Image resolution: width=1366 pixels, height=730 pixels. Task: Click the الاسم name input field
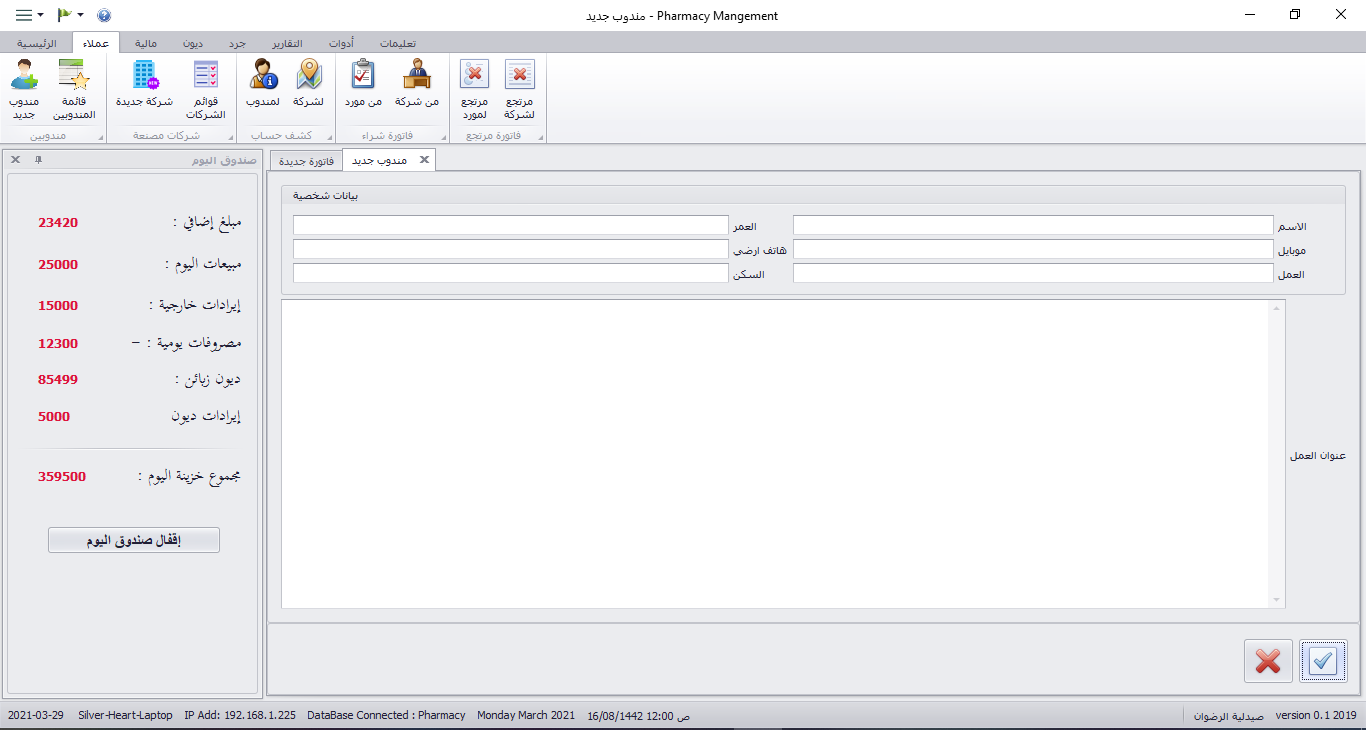1033,225
